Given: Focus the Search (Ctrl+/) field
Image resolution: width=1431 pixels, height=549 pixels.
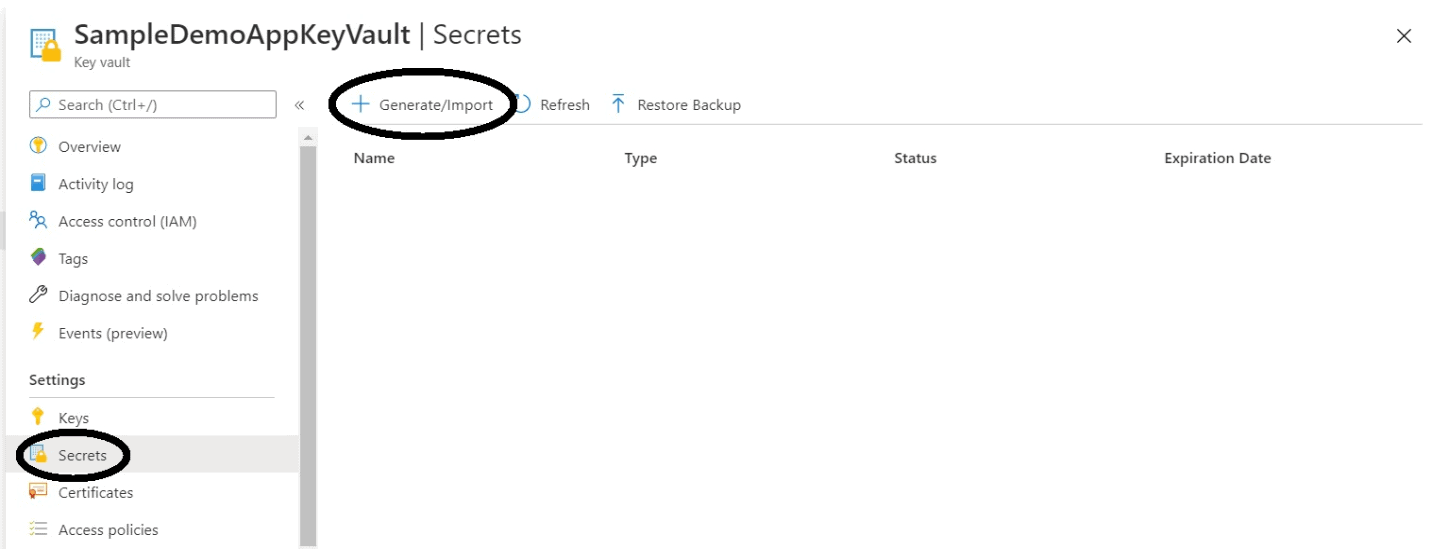Looking at the screenshot, I should point(153,104).
